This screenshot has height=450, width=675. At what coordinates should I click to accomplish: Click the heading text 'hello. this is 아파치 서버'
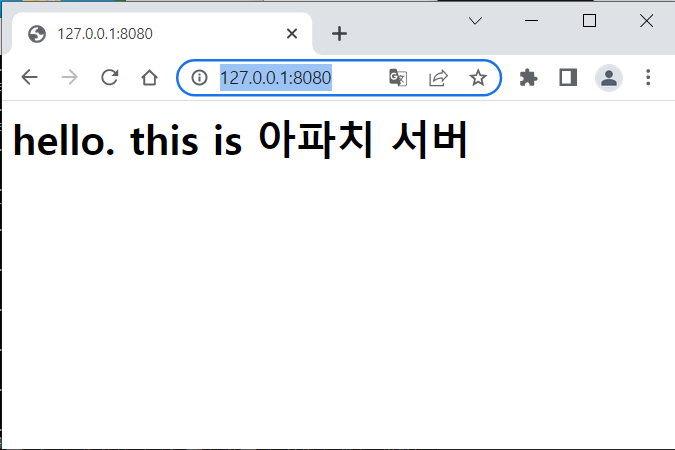click(240, 140)
